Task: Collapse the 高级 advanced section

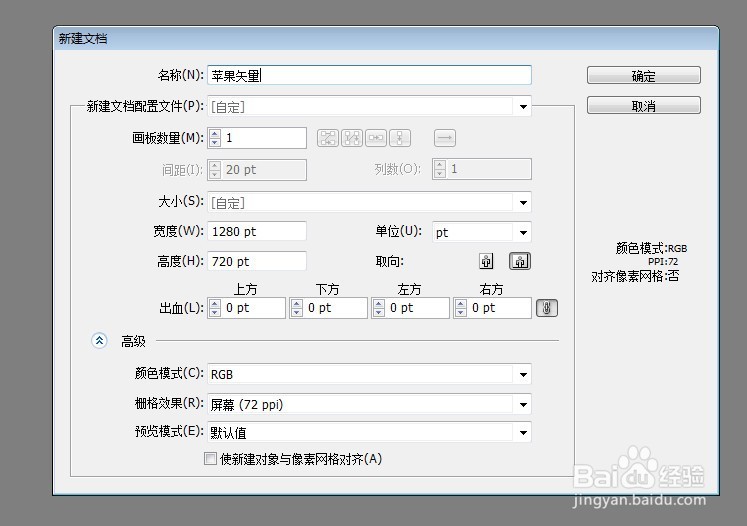Action: coord(99,341)
